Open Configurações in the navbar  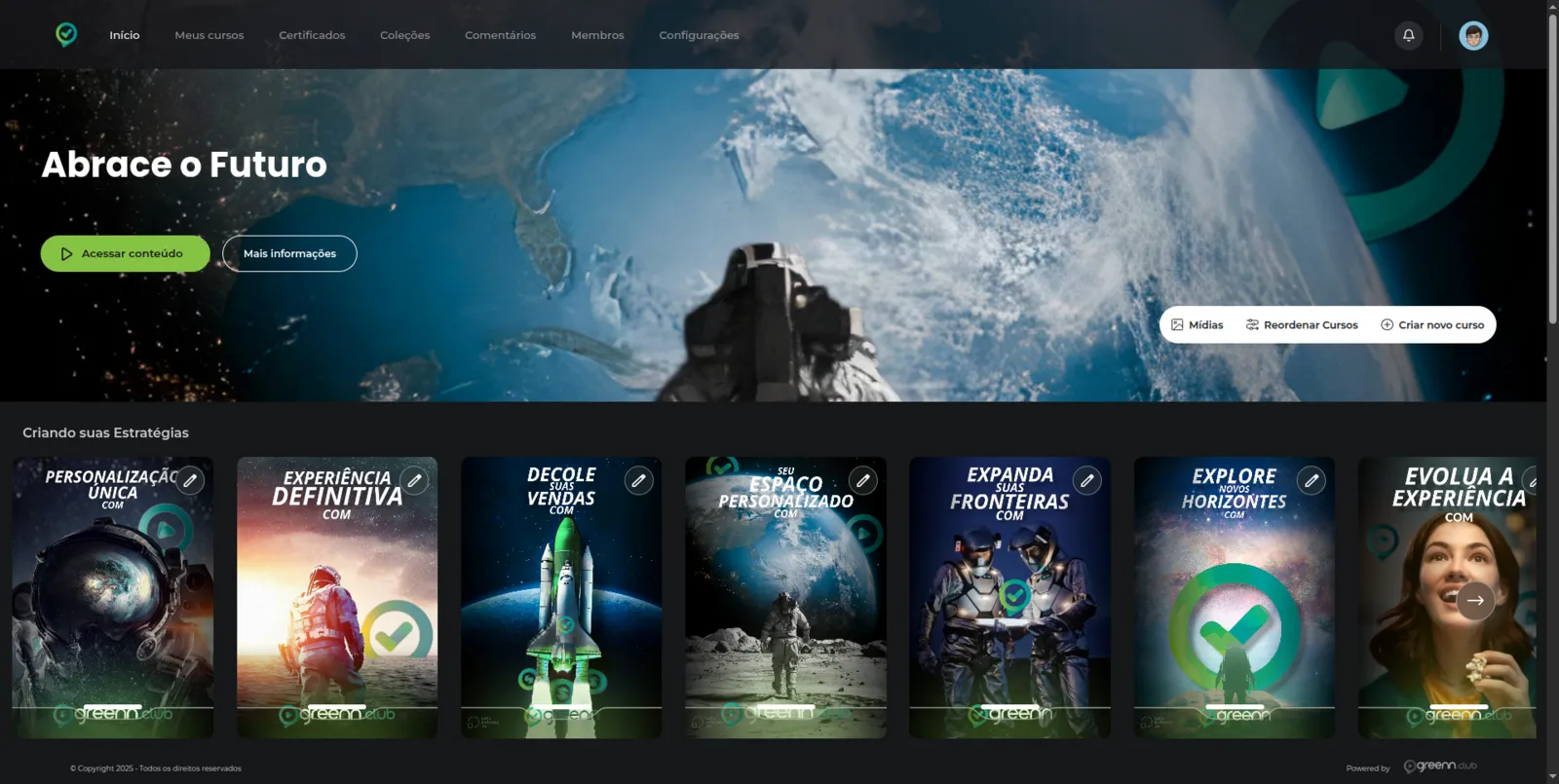coord(699,35)
